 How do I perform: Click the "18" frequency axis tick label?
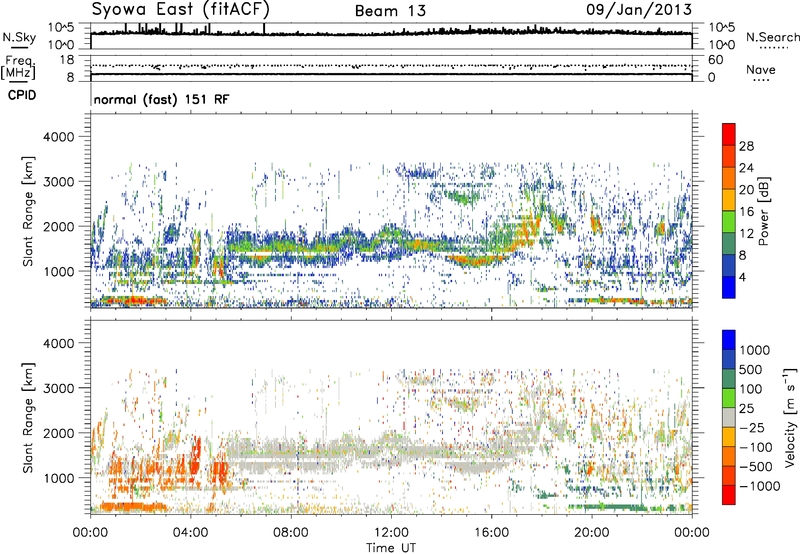tap(66, 60)
